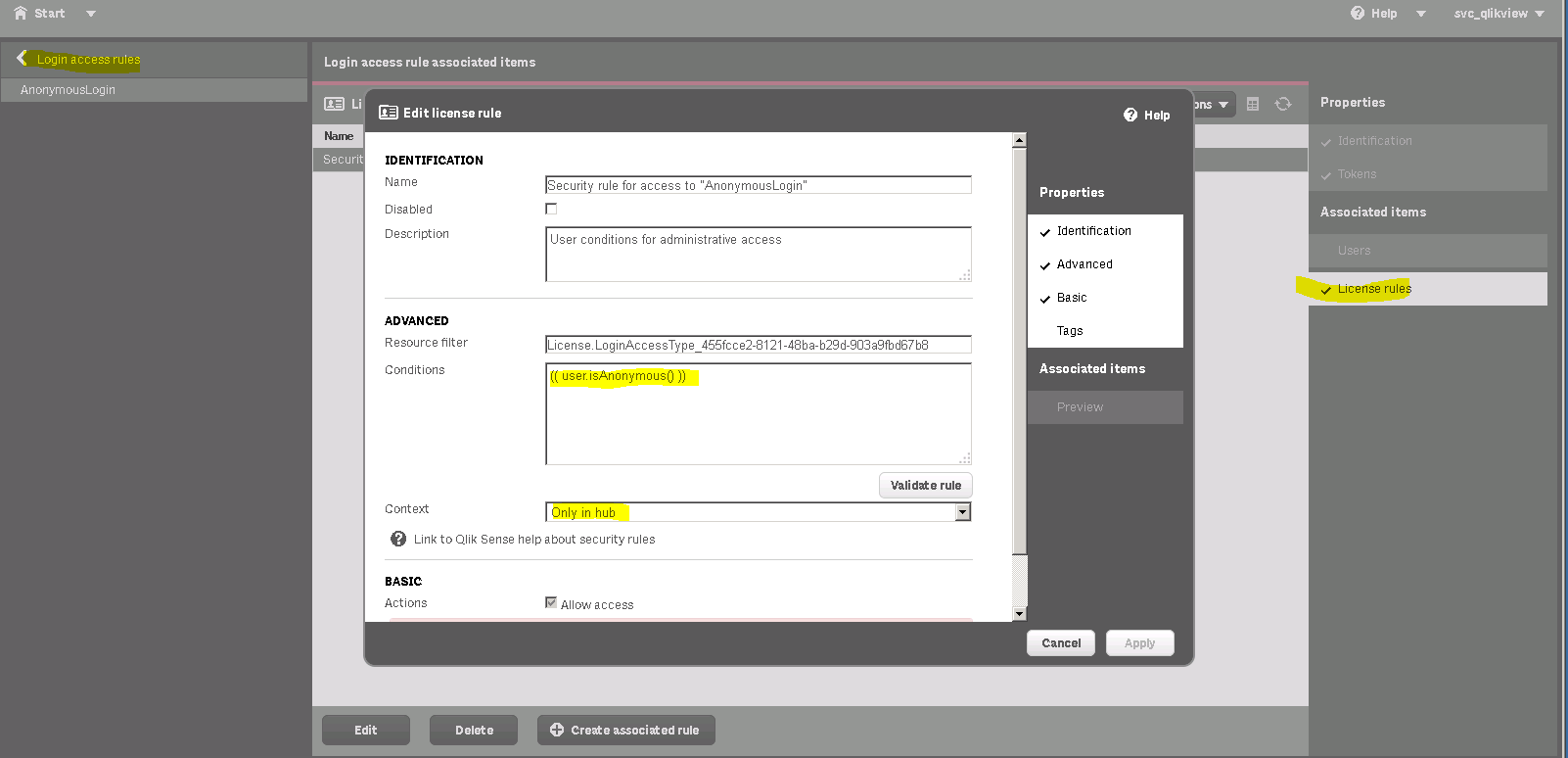Toggle Identification in right Properties panel
The width and height of the screenshot is (1568, 758).
[x=1428, y=141]
